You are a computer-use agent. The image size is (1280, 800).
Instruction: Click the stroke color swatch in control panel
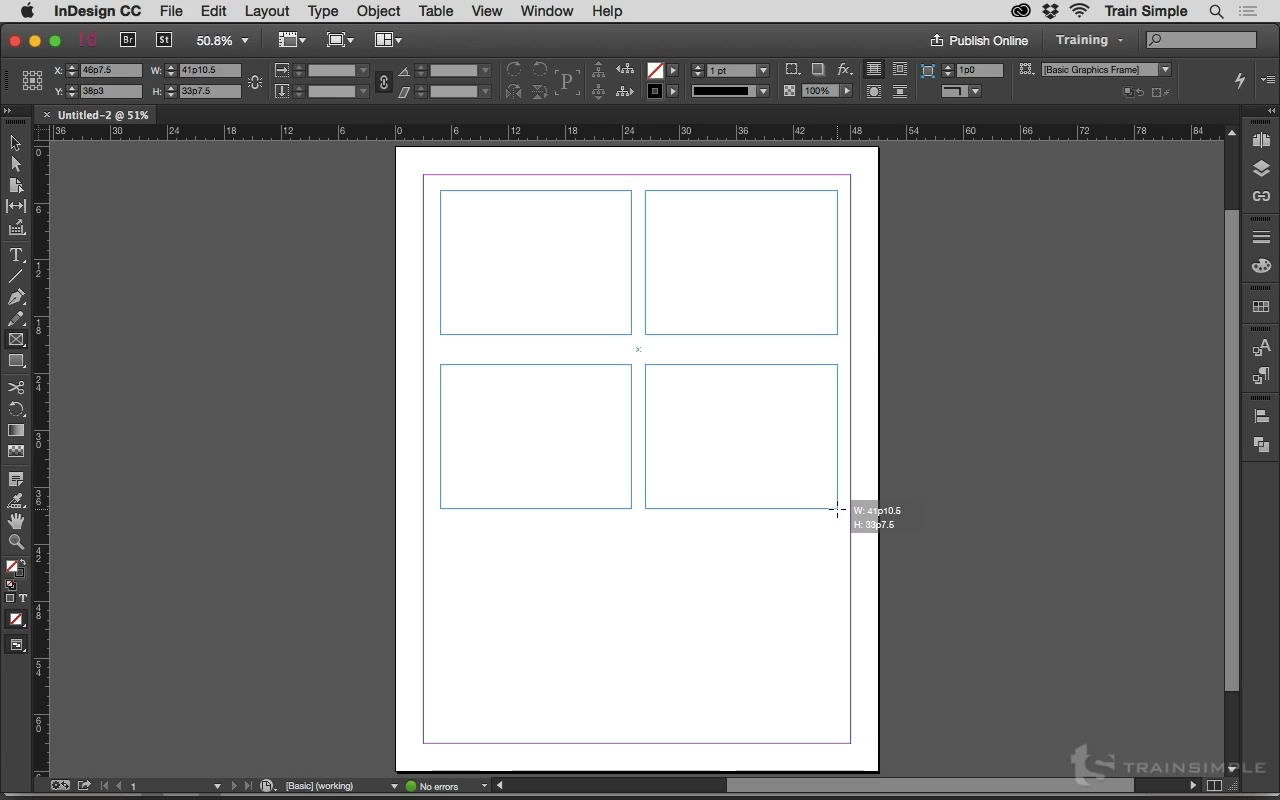click(x=655, y=91)
